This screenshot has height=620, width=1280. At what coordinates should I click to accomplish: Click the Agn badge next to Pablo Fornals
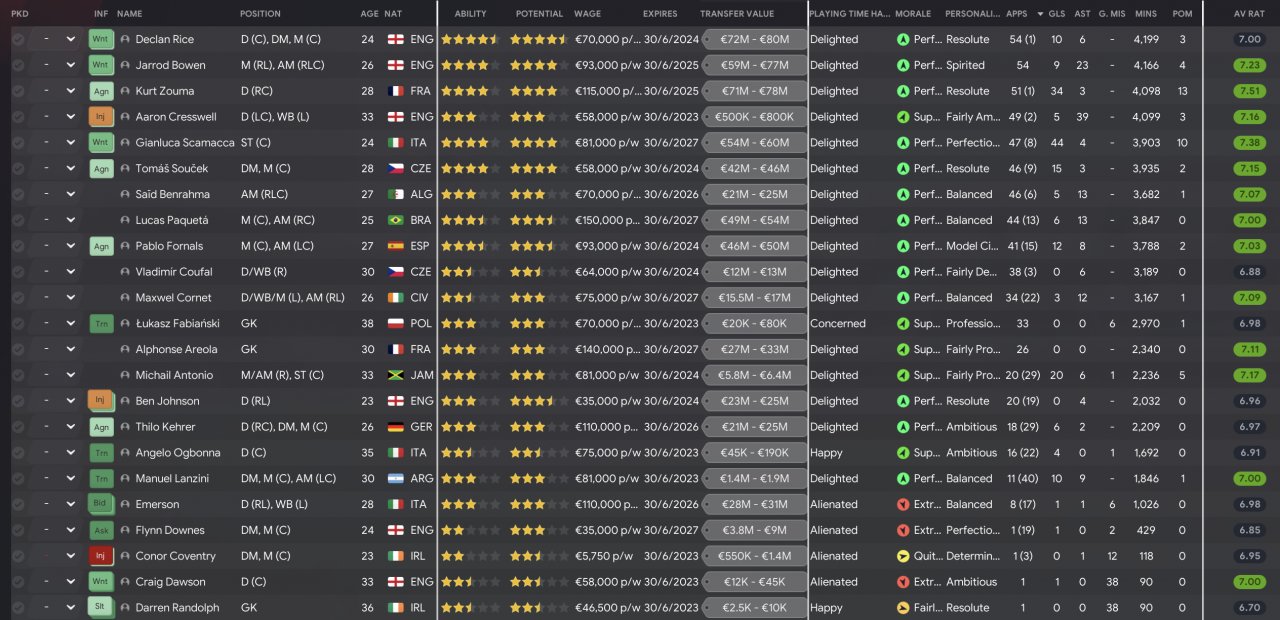[x=101, y=246]
